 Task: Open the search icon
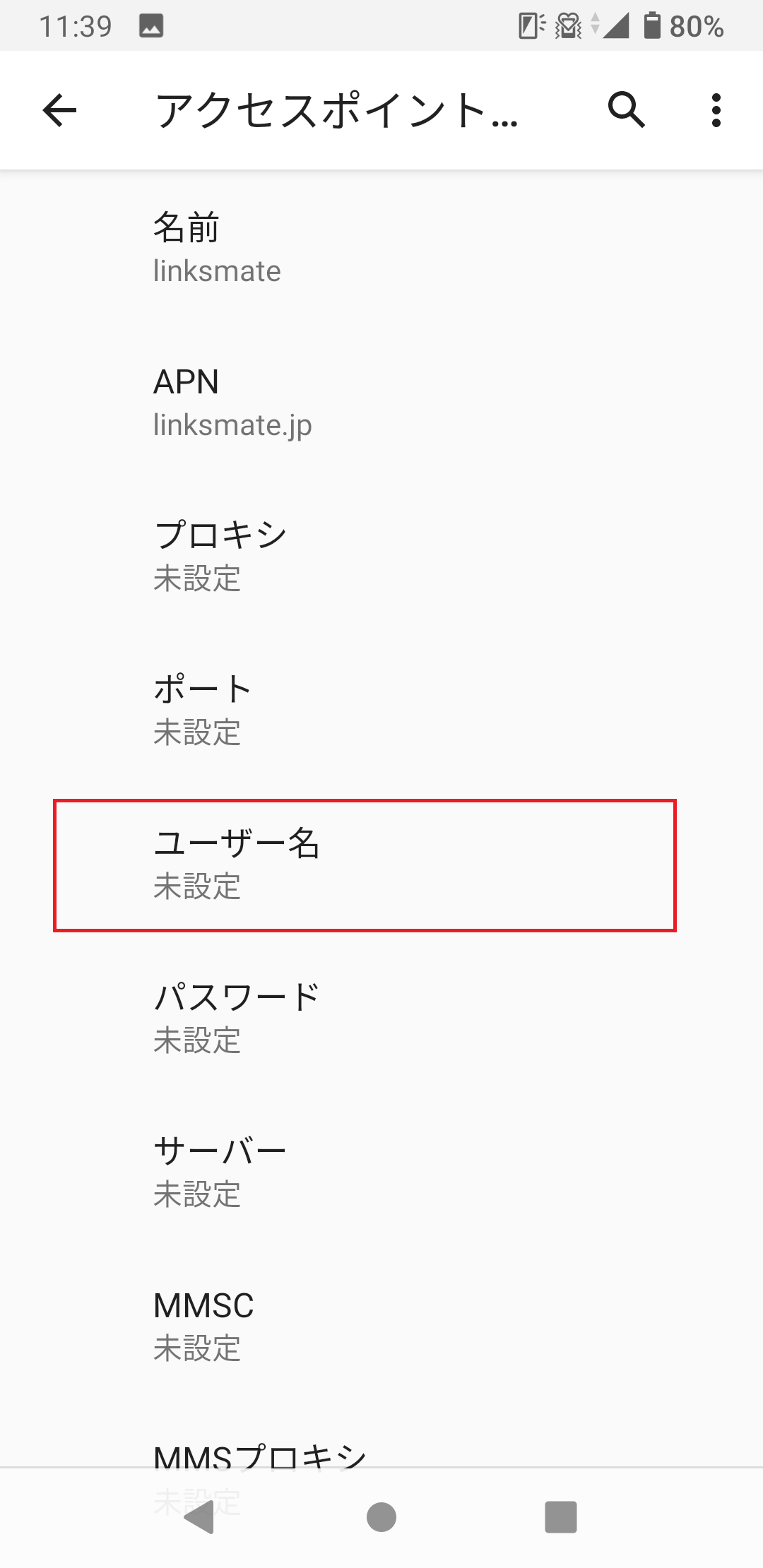(x=626, y=111)
